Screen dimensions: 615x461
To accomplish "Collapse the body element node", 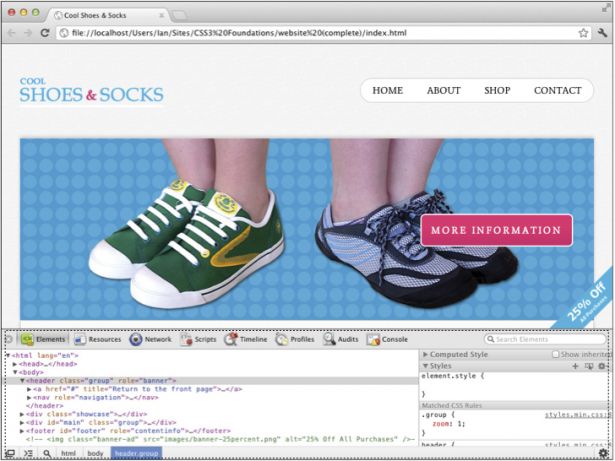I will tap(15, 372).
